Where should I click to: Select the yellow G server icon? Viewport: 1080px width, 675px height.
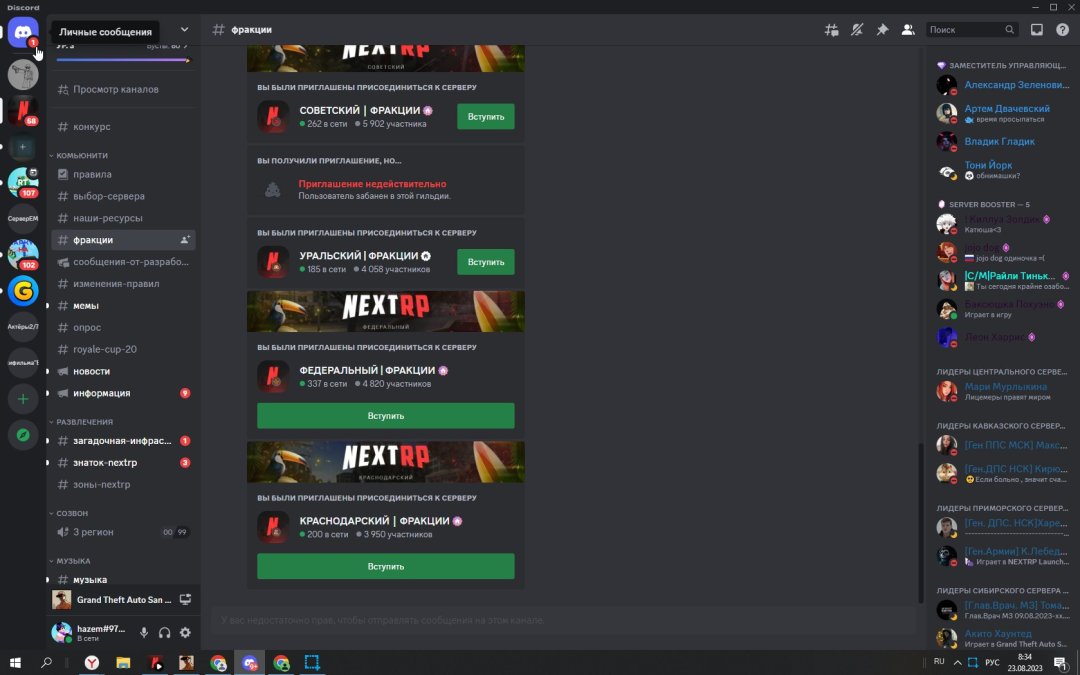[x=23, y=291]
